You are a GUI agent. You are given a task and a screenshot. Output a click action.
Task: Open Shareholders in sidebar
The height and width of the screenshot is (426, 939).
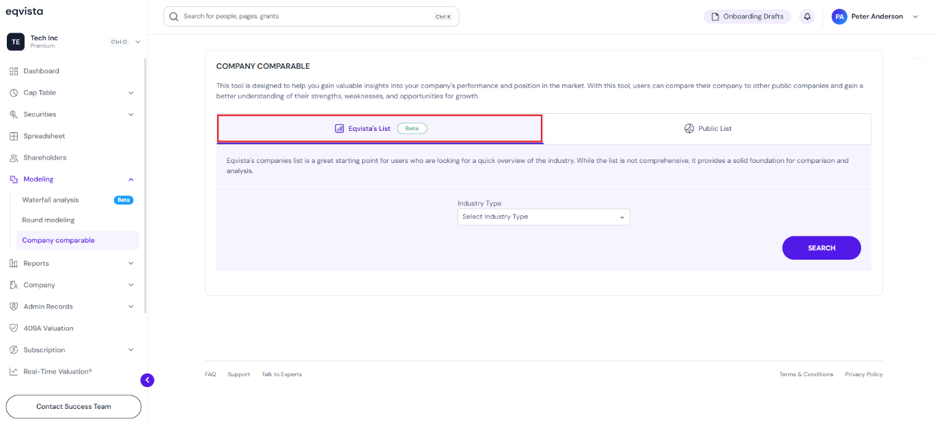(x=45, y=158)
